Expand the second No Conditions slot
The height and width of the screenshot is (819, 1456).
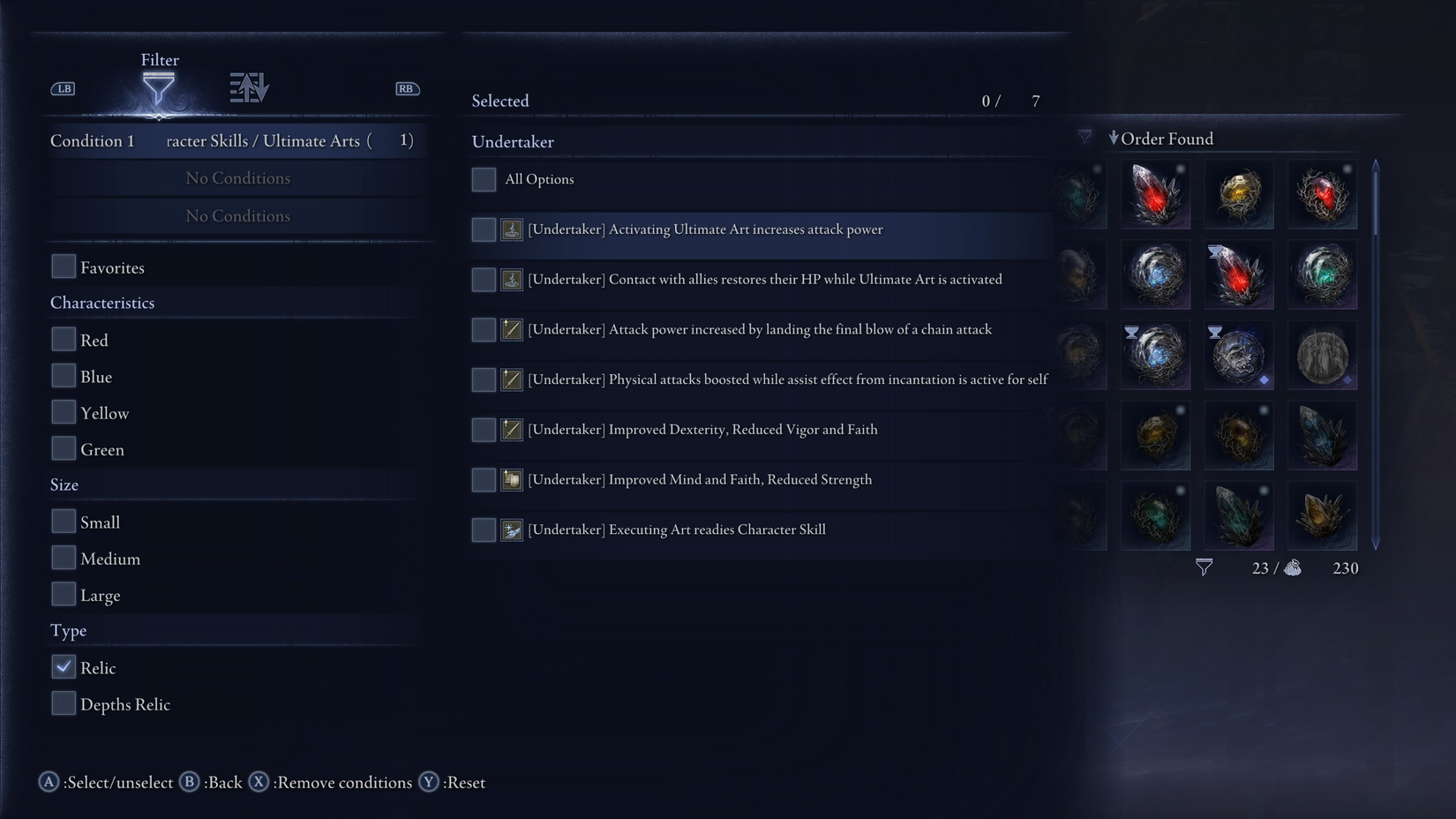click(x=238, y=216)
